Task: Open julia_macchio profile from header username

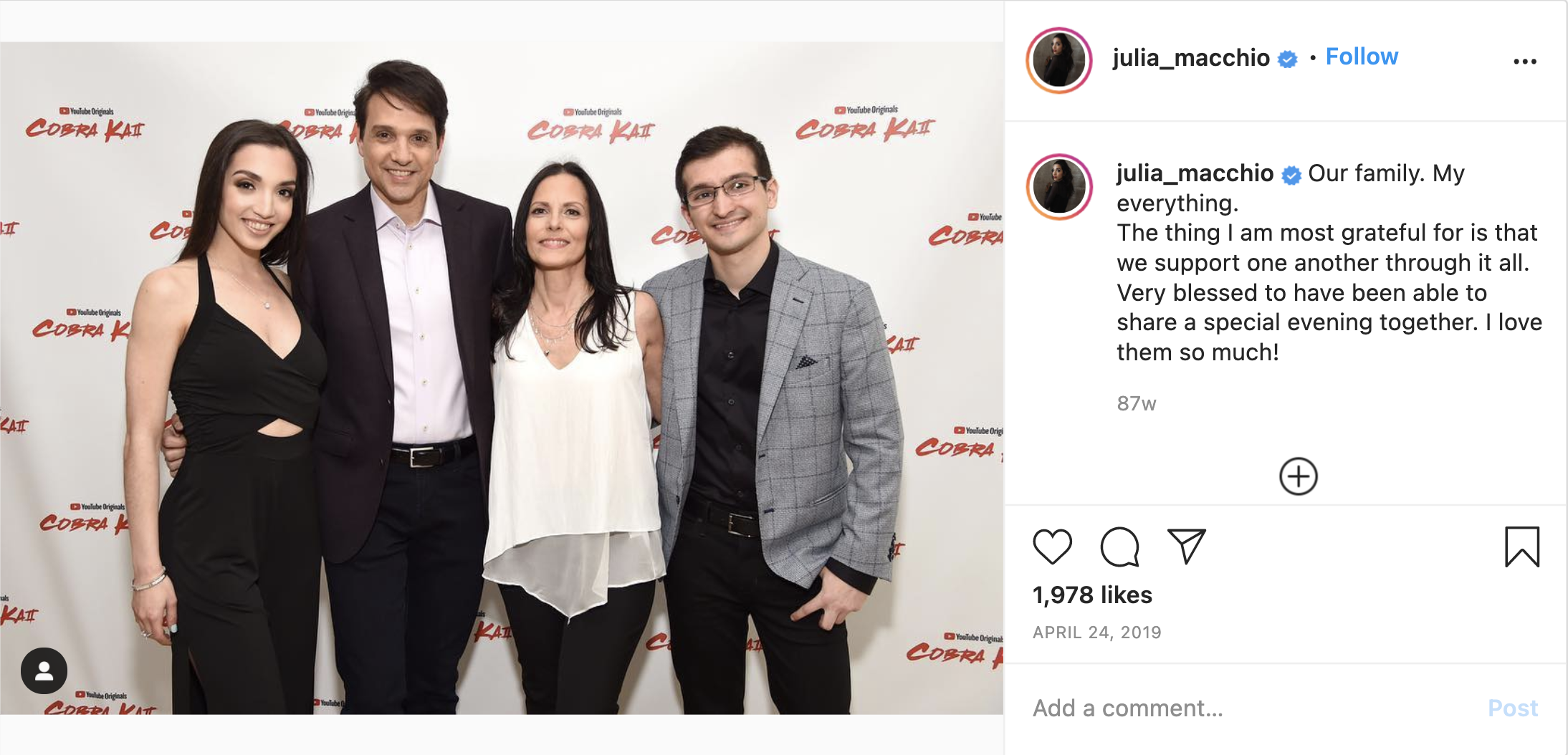Action: click(1191, 57)
